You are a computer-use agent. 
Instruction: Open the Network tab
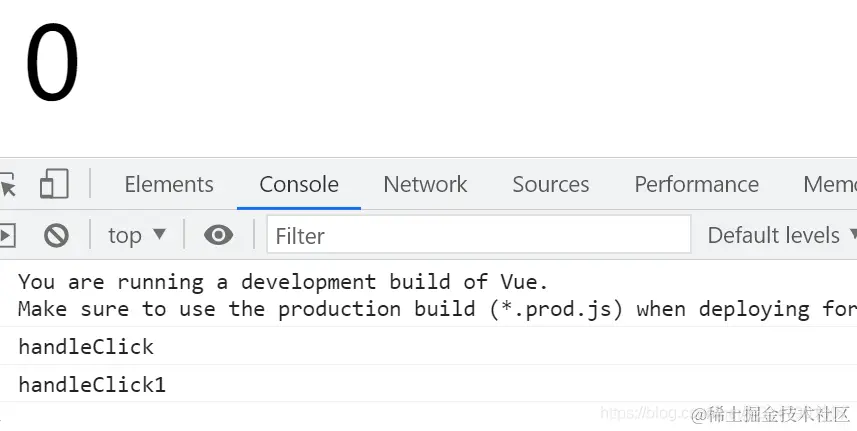click(x=425, y=184)
